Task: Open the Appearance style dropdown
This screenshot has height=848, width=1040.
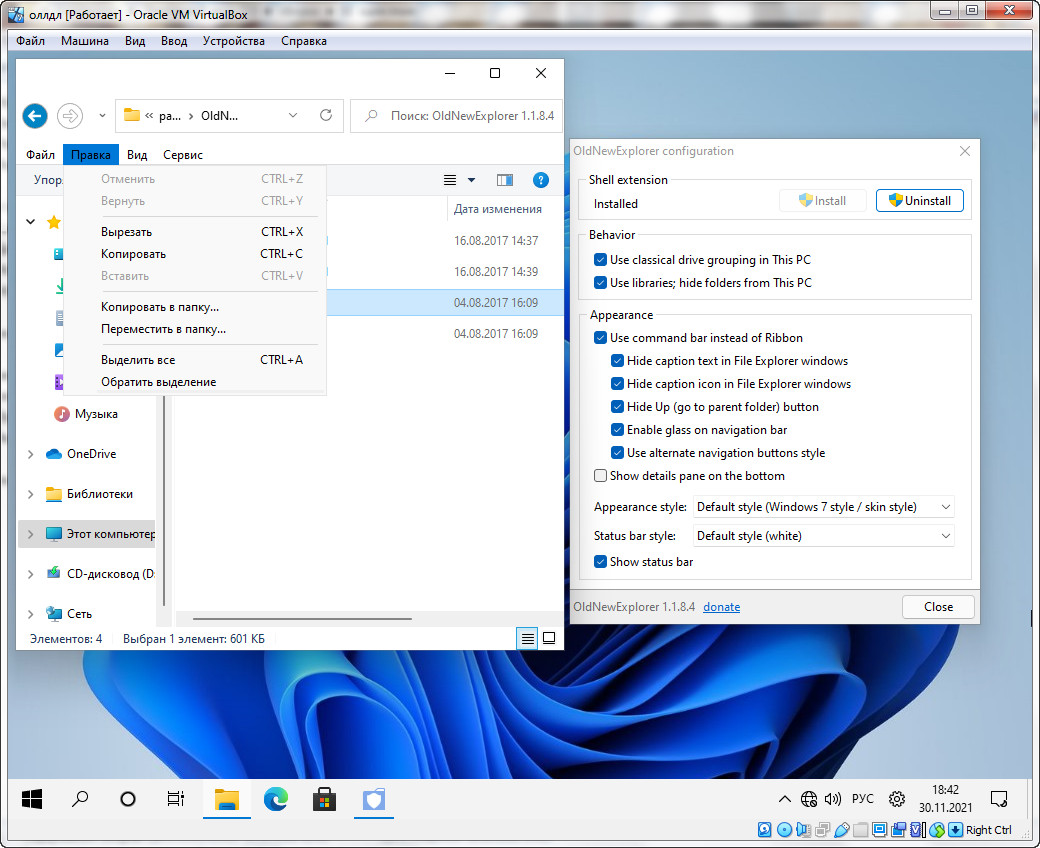Action: pyautogui.click(x=823, y=507)
